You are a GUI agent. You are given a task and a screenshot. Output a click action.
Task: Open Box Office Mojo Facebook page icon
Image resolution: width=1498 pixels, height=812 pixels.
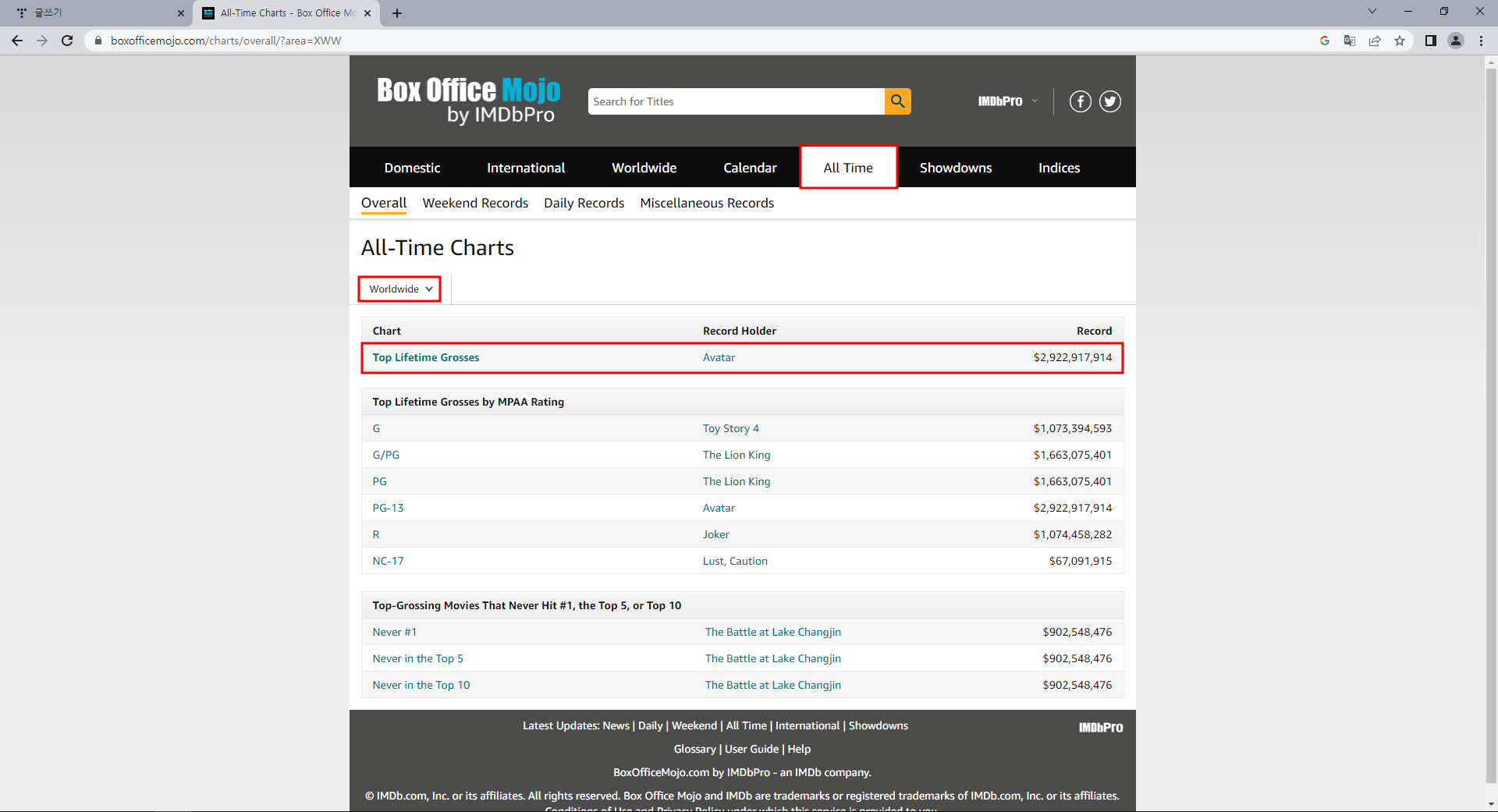[1080, 101]
